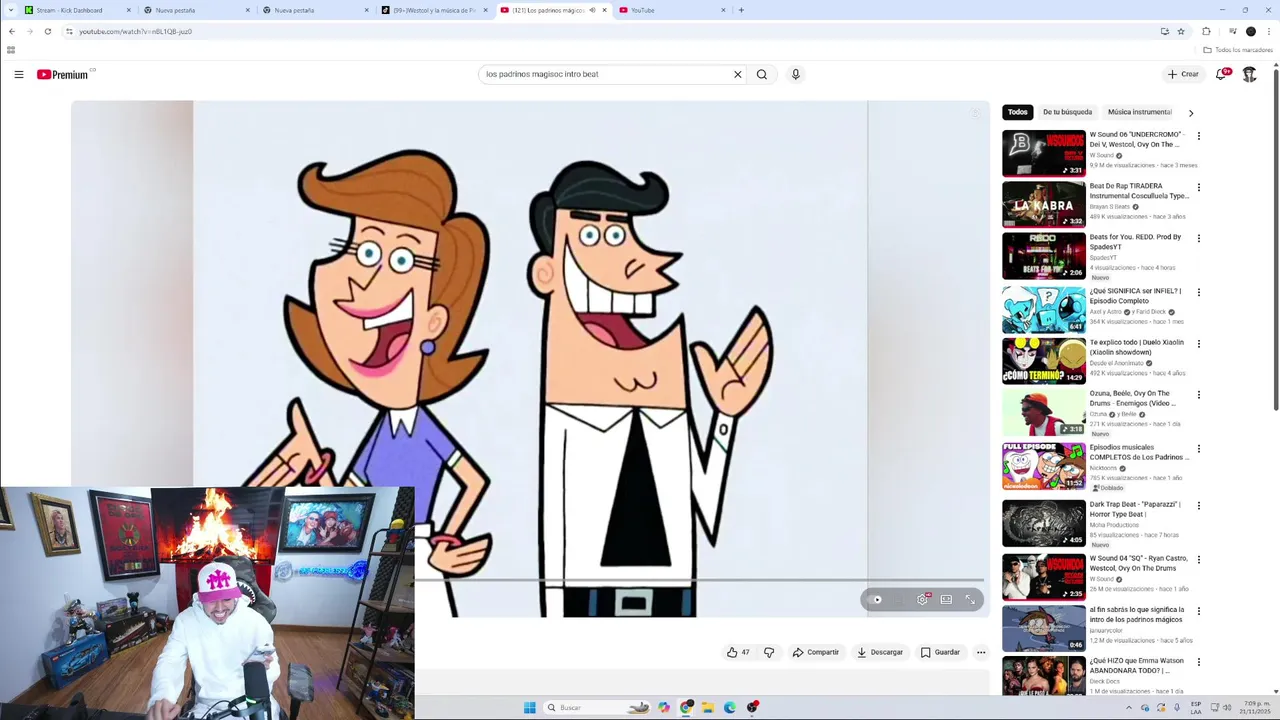Screen dimensions: 1280x720
Task: Click the taskbar Buscar search box
Action: point(597,708)
